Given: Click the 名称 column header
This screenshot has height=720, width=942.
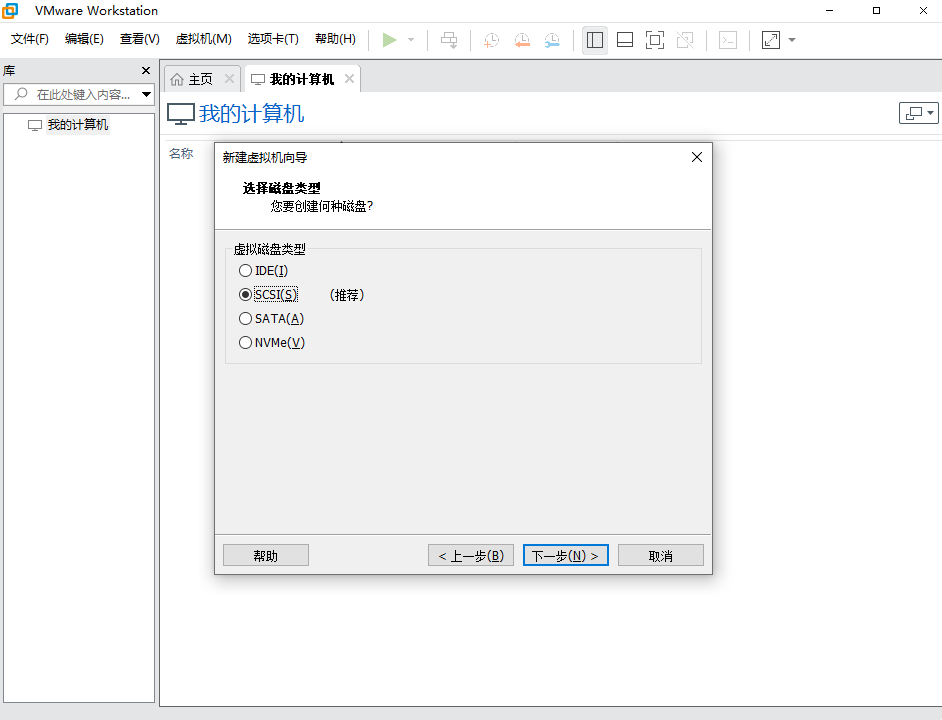Looking at the screenshot, I should point(181,154).
